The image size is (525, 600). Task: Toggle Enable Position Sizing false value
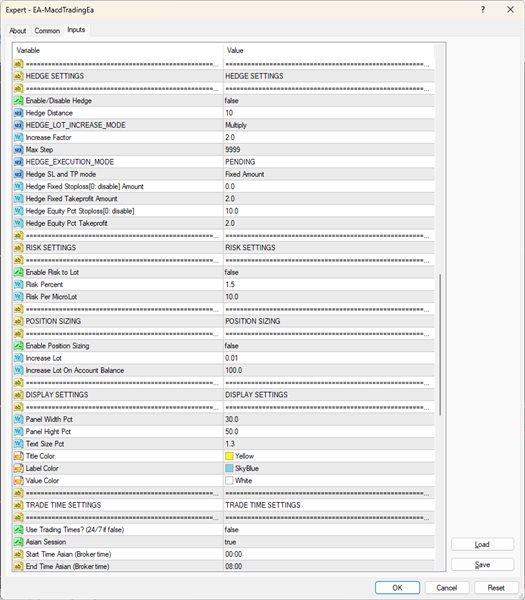pos(329,346)
